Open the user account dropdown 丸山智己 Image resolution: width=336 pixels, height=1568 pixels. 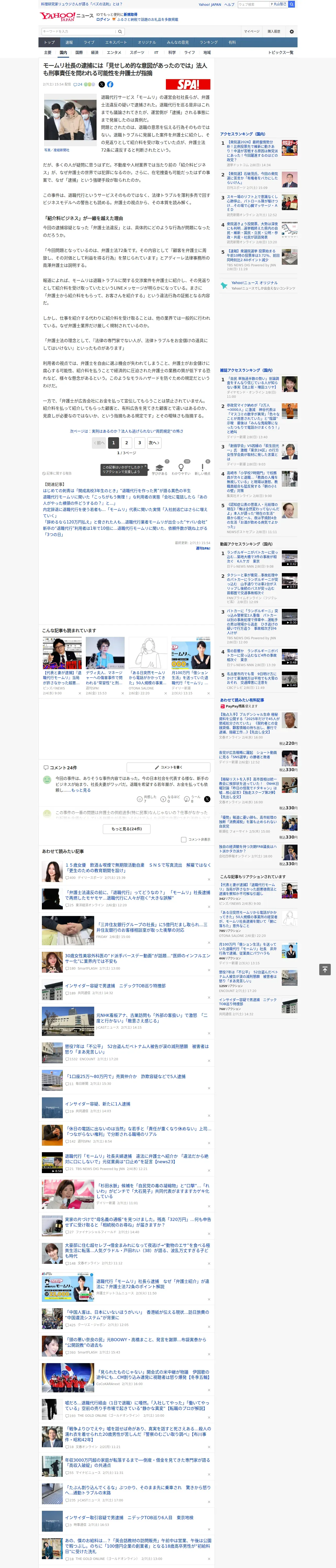[278, 4]
